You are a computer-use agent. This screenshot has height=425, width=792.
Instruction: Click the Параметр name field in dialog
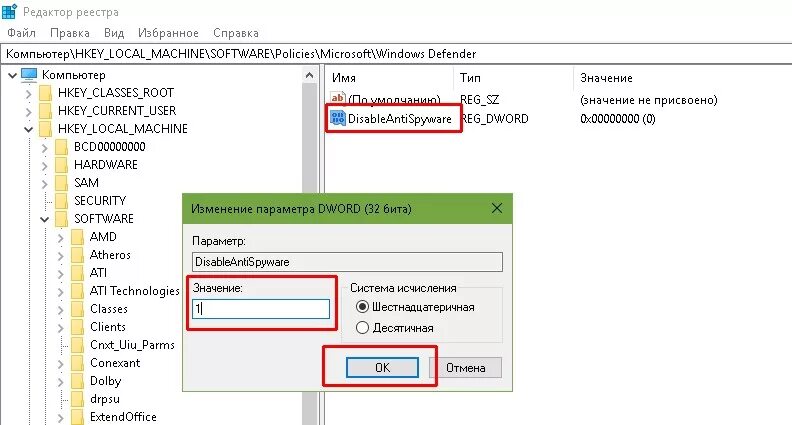pyautogui.click(x=348, y=262)
